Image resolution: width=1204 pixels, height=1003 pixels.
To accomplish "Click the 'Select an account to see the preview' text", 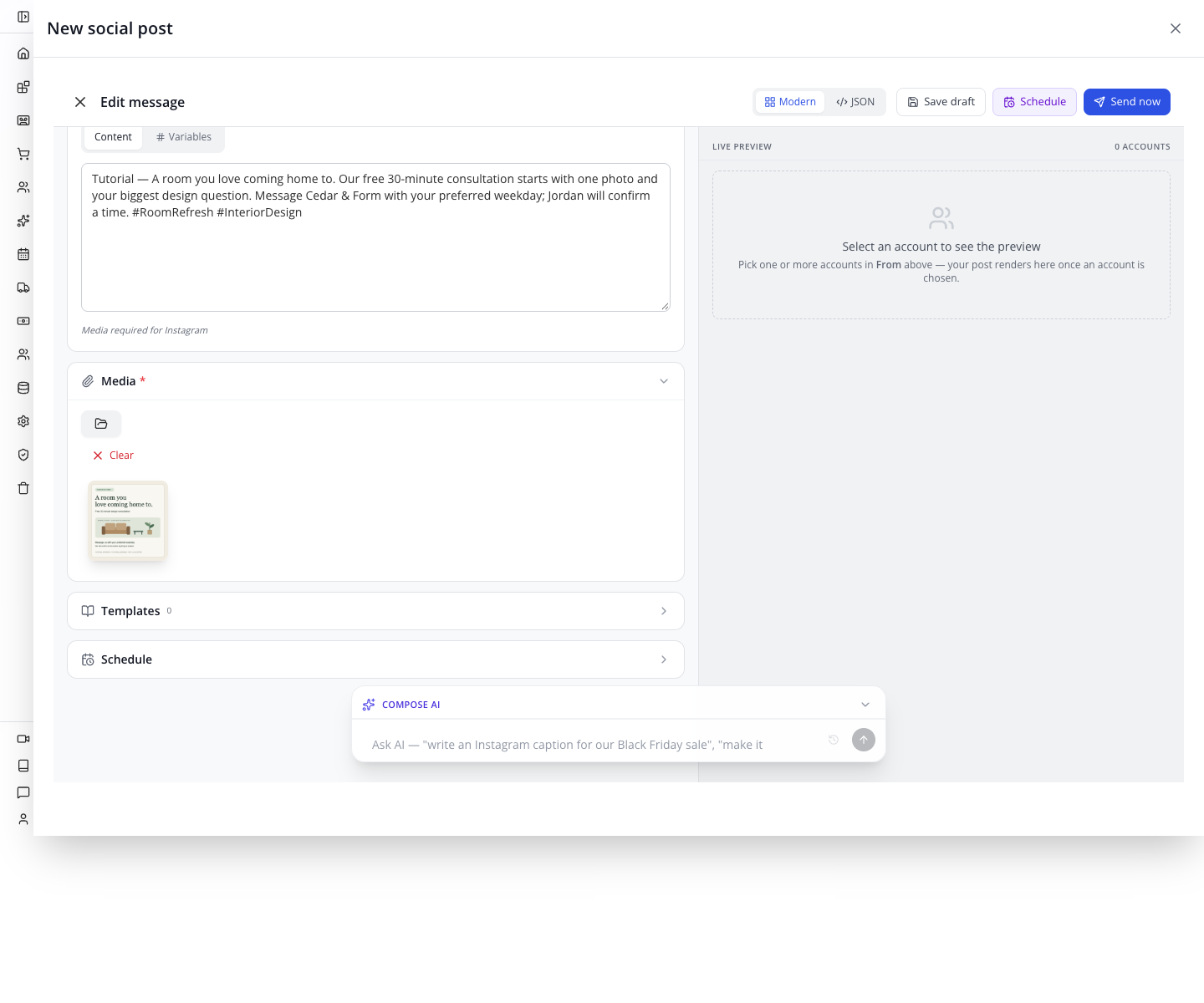I will click(941, 247).
